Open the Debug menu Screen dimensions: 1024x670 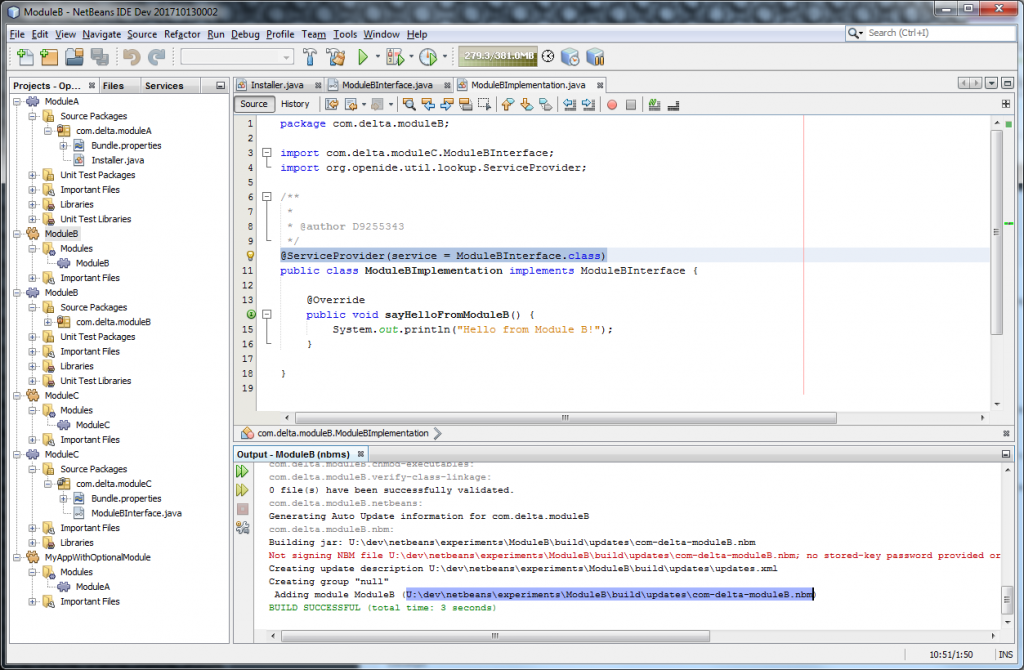[245, 34]
